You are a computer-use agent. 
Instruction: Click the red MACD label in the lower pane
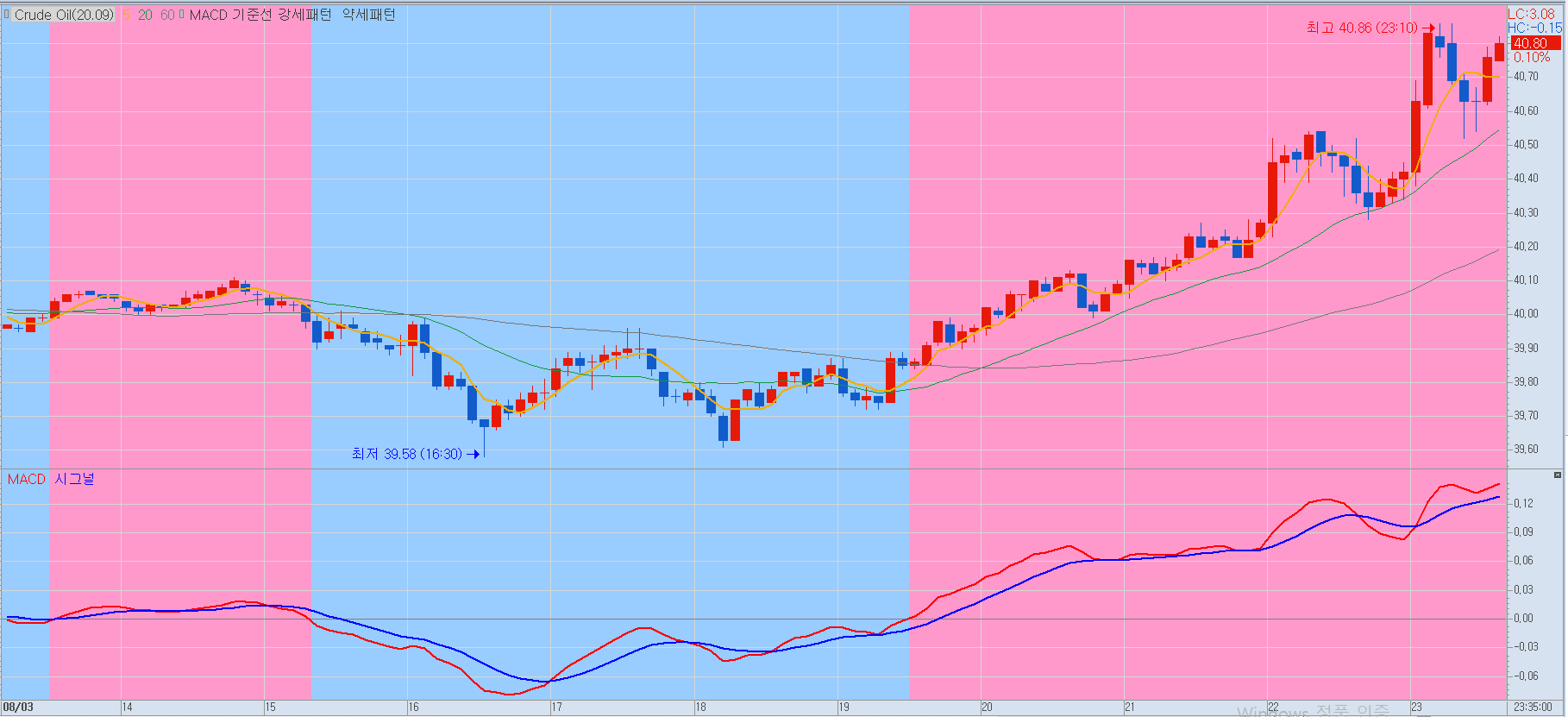(x=26, y=479)
